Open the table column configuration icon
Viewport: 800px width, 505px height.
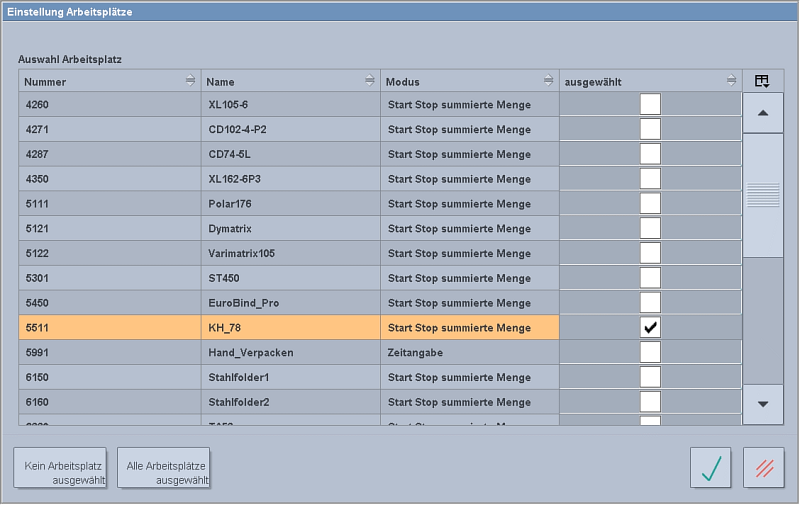(x=762, y=81)
